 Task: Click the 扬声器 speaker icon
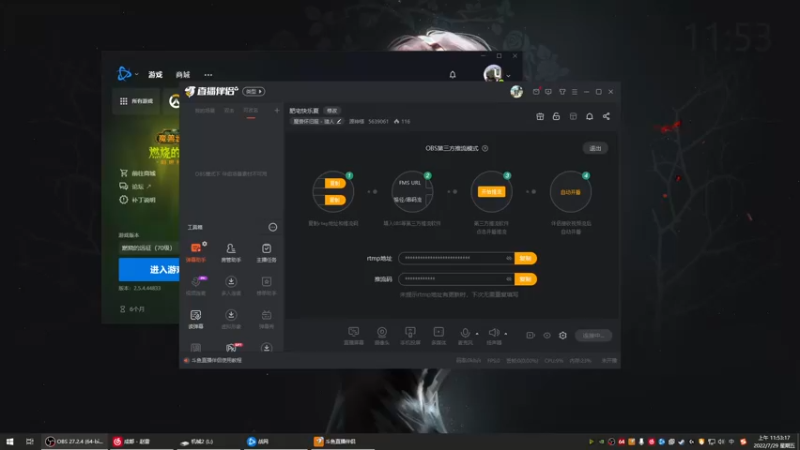pyautogui.click(x=493, y=333)
